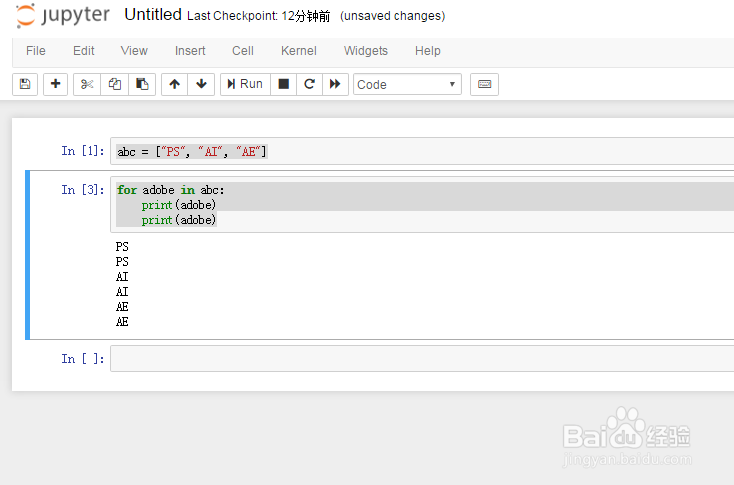
Task: Click the first AI output line
Action: (x=122, y=277)
